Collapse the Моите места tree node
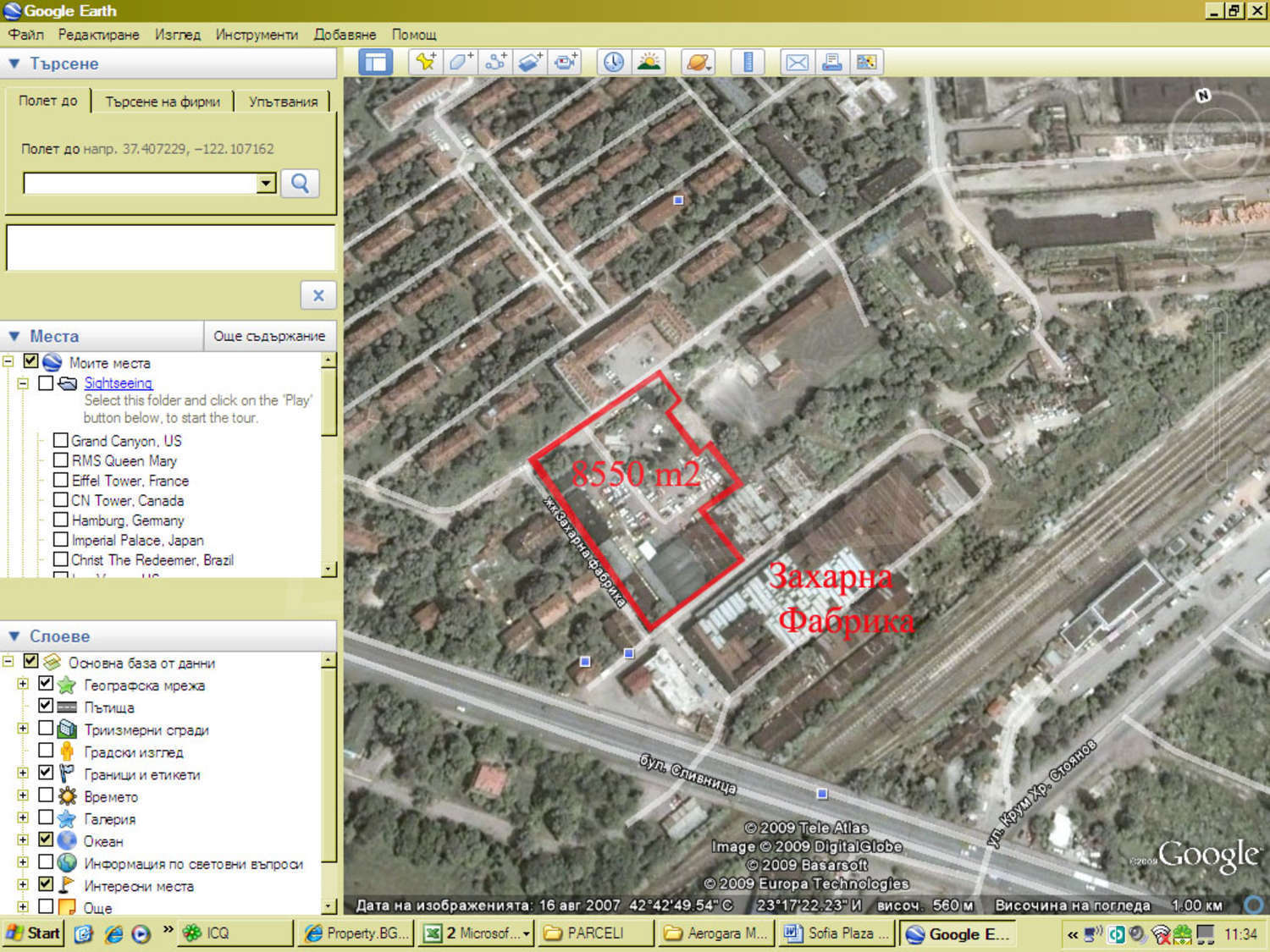This screenshot has width=1270, height=952. coord(8,362)
